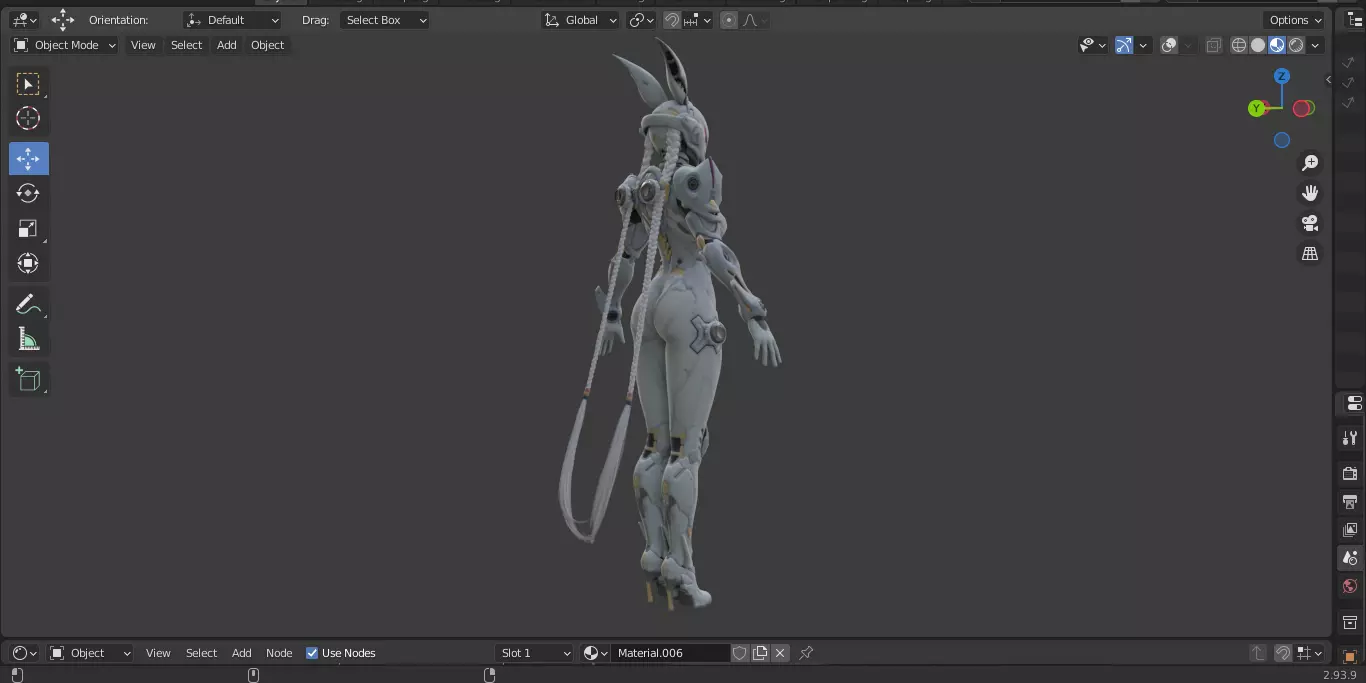Open the Drag Select Box dropdown
The width and height of the screenshot is (1366, 683).
point(385,20)
